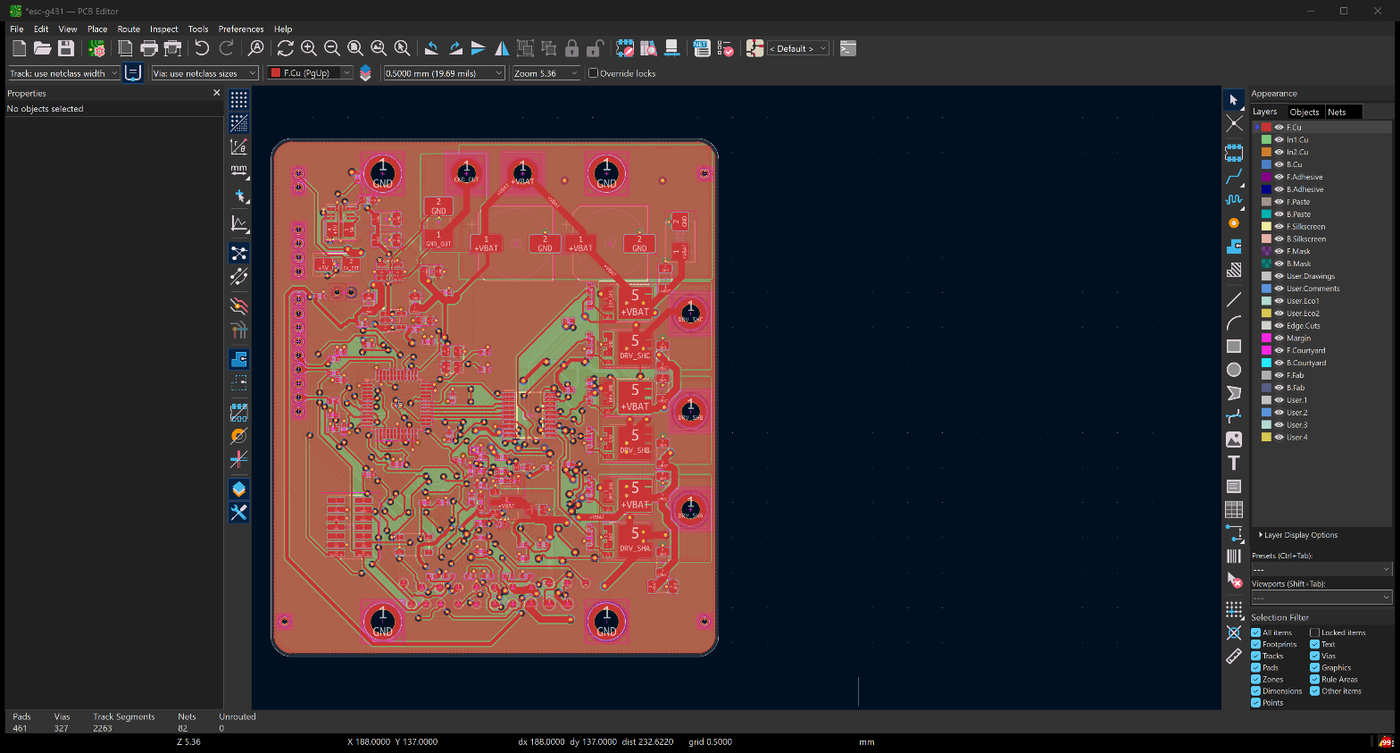Viewport: 1400px width, 753px height.
Task: Select the Draw Arc tool
Action: click(1234, 322)
